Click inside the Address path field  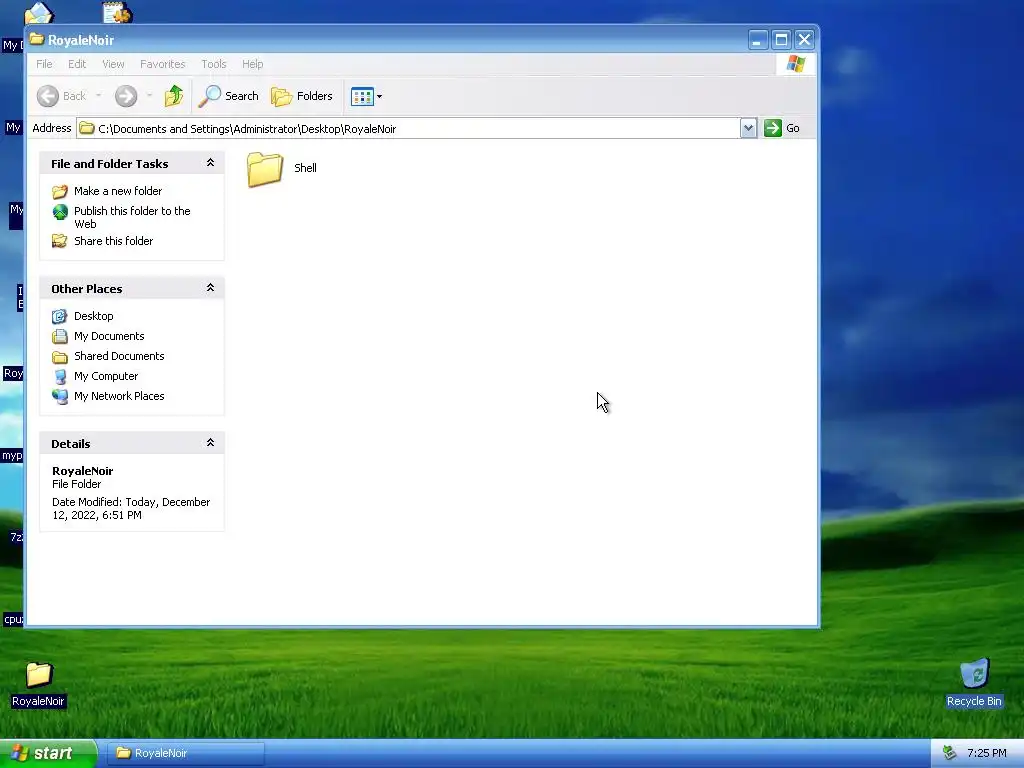[418, 129]
